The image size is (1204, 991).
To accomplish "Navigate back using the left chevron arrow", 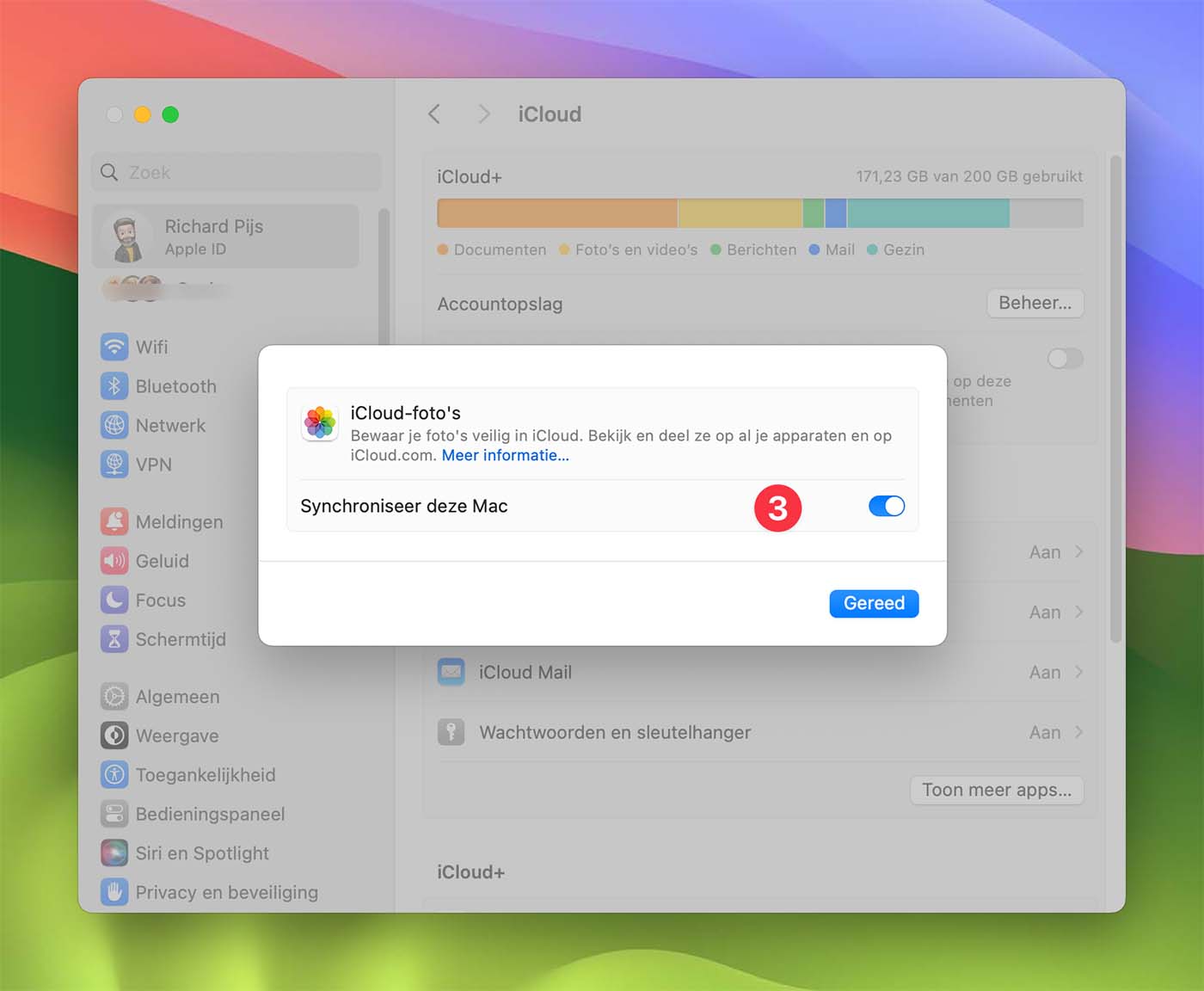I will [x=434, y=114].
